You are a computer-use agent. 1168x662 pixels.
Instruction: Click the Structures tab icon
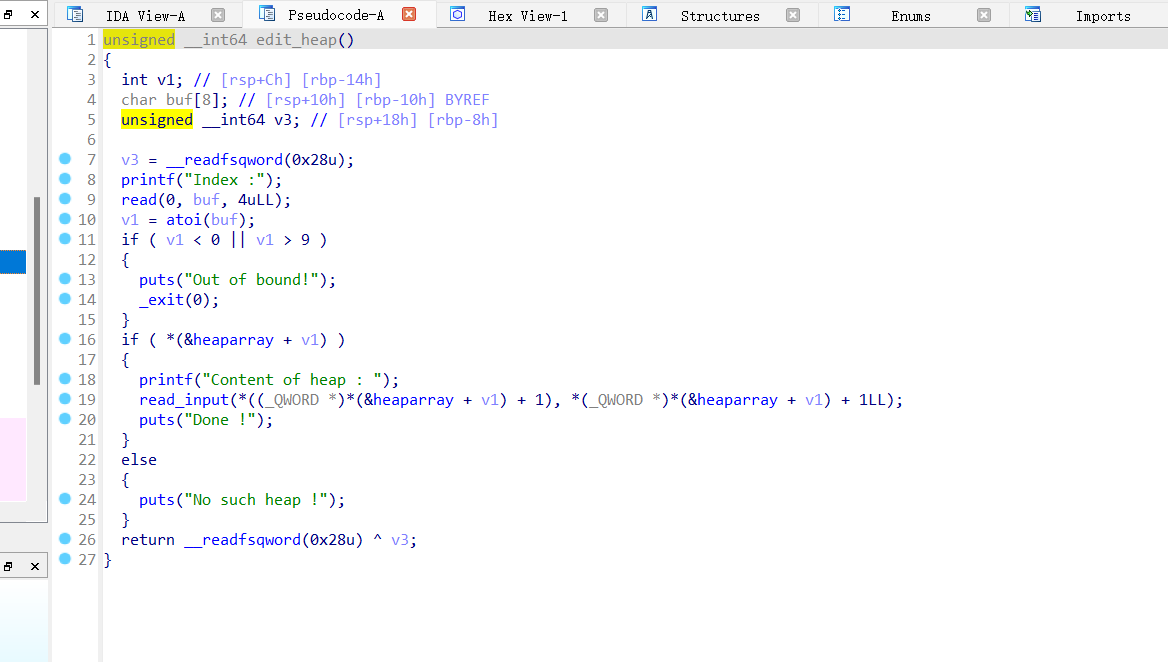[650, 14]
